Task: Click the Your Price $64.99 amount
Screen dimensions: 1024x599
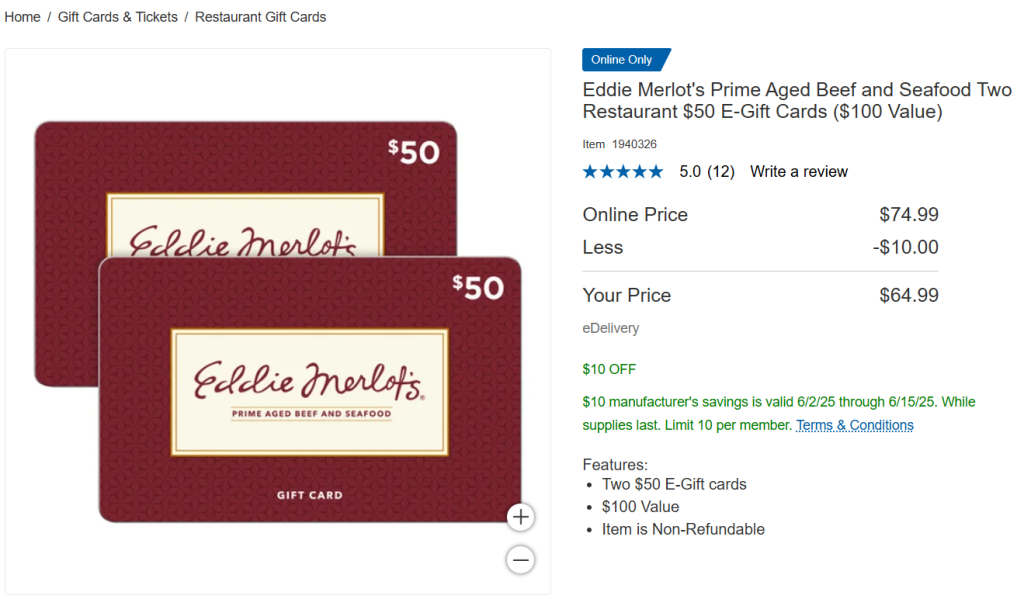Action: (908, 295)
